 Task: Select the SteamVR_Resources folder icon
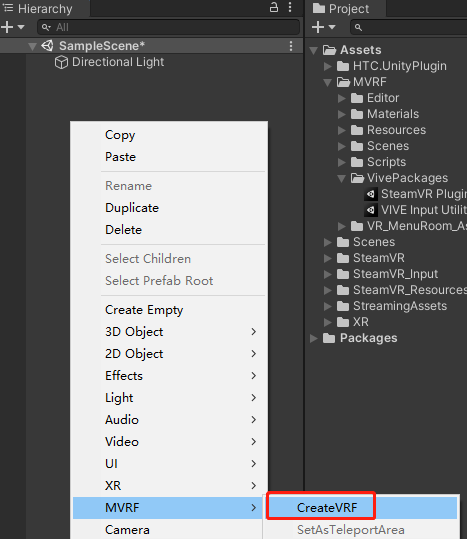pos(343,290)
